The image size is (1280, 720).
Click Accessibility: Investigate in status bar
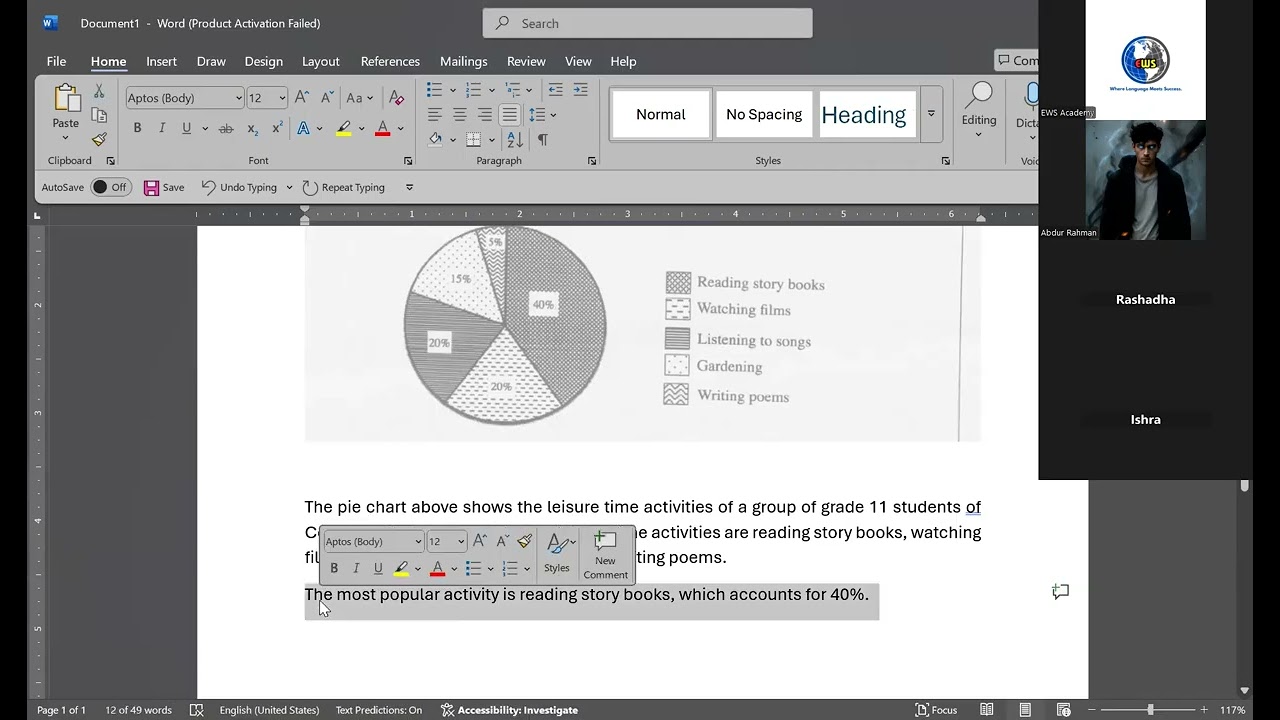[509, 710]
